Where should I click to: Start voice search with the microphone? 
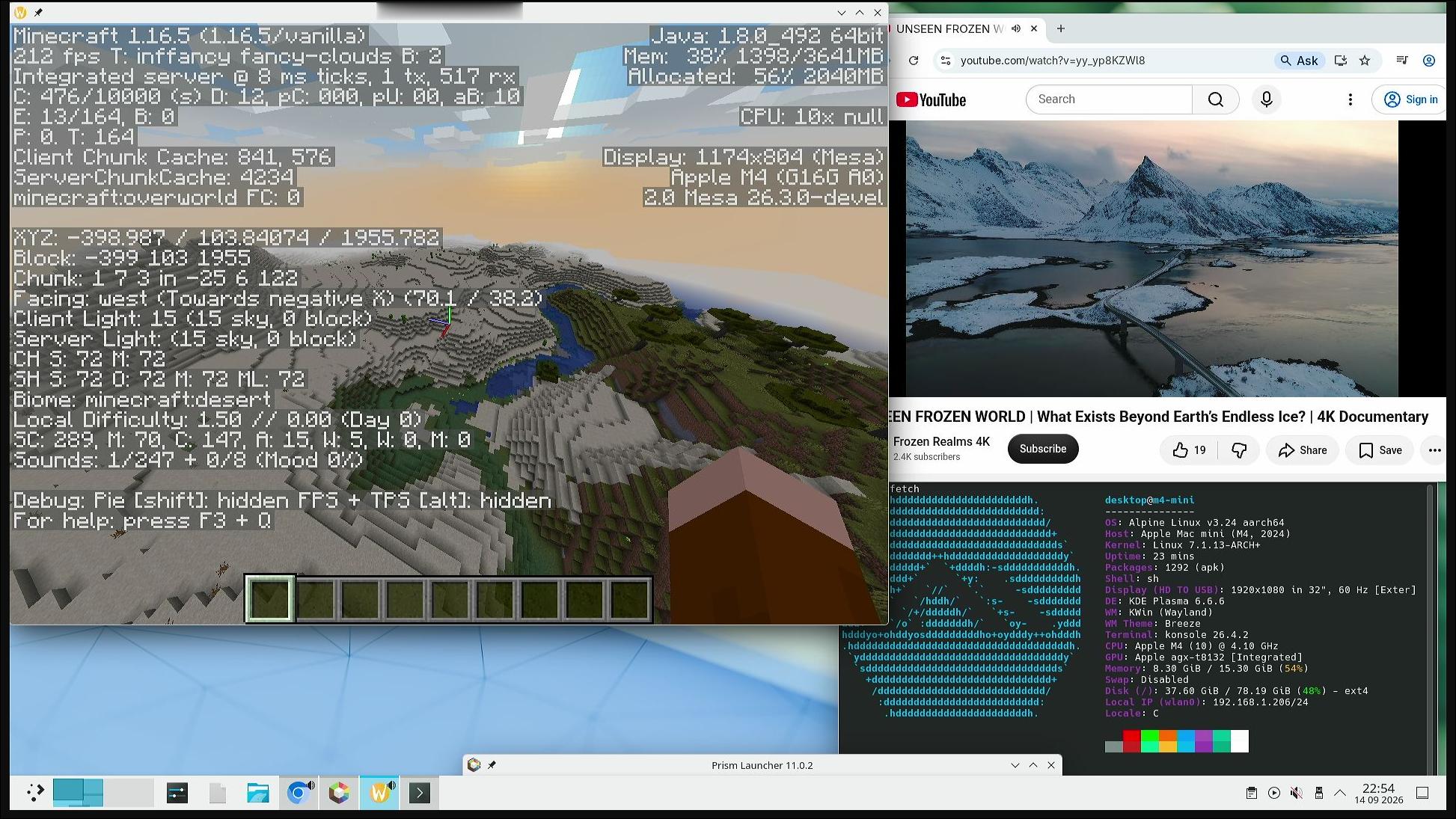(1267, 99)
